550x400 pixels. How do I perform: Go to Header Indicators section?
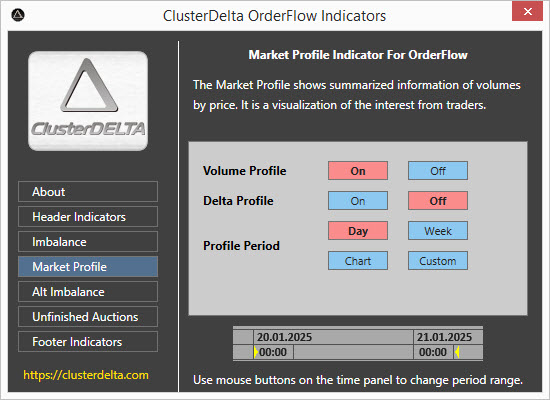point(88,216)
